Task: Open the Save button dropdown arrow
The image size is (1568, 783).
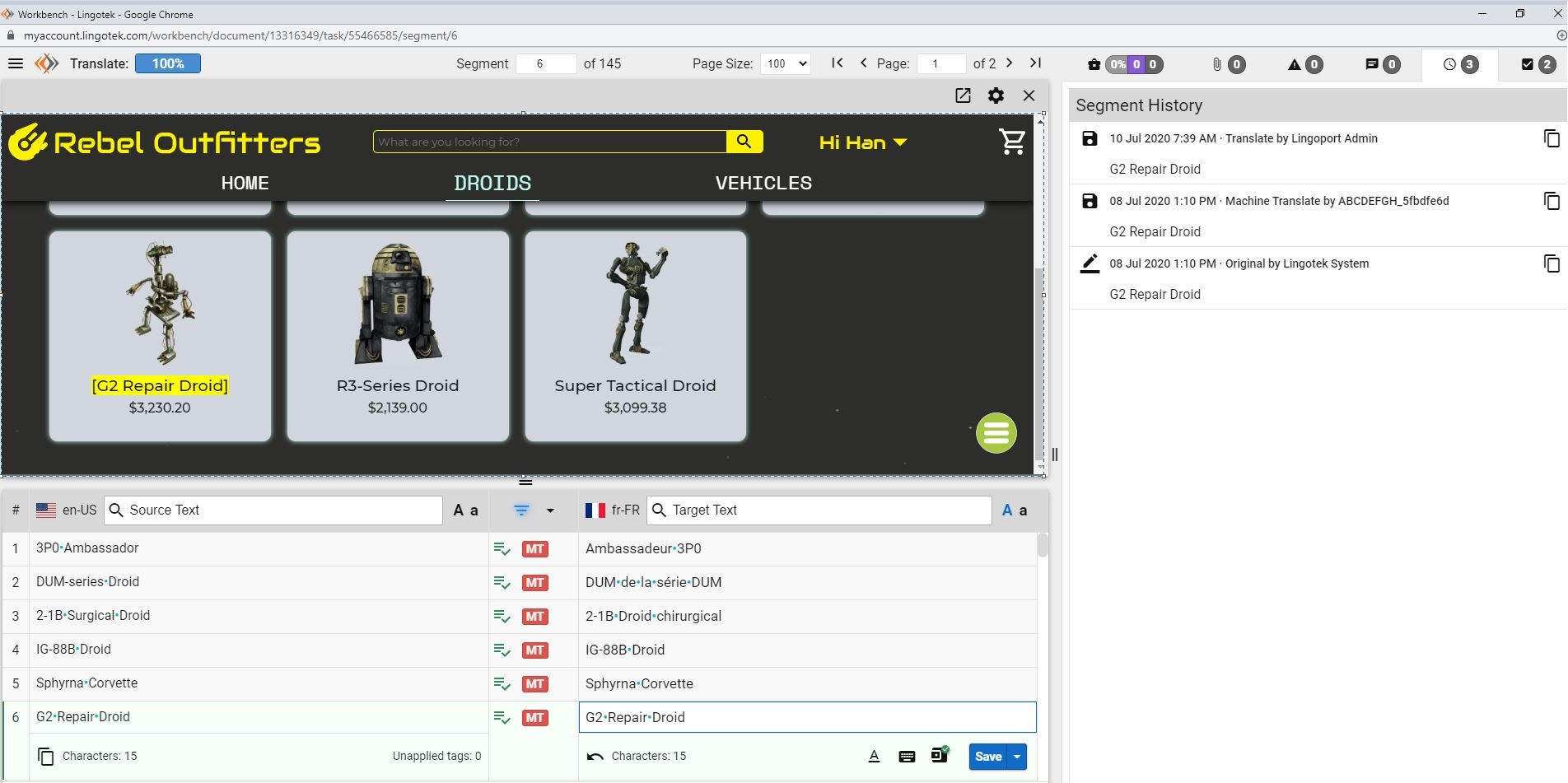Action: 1018,757
